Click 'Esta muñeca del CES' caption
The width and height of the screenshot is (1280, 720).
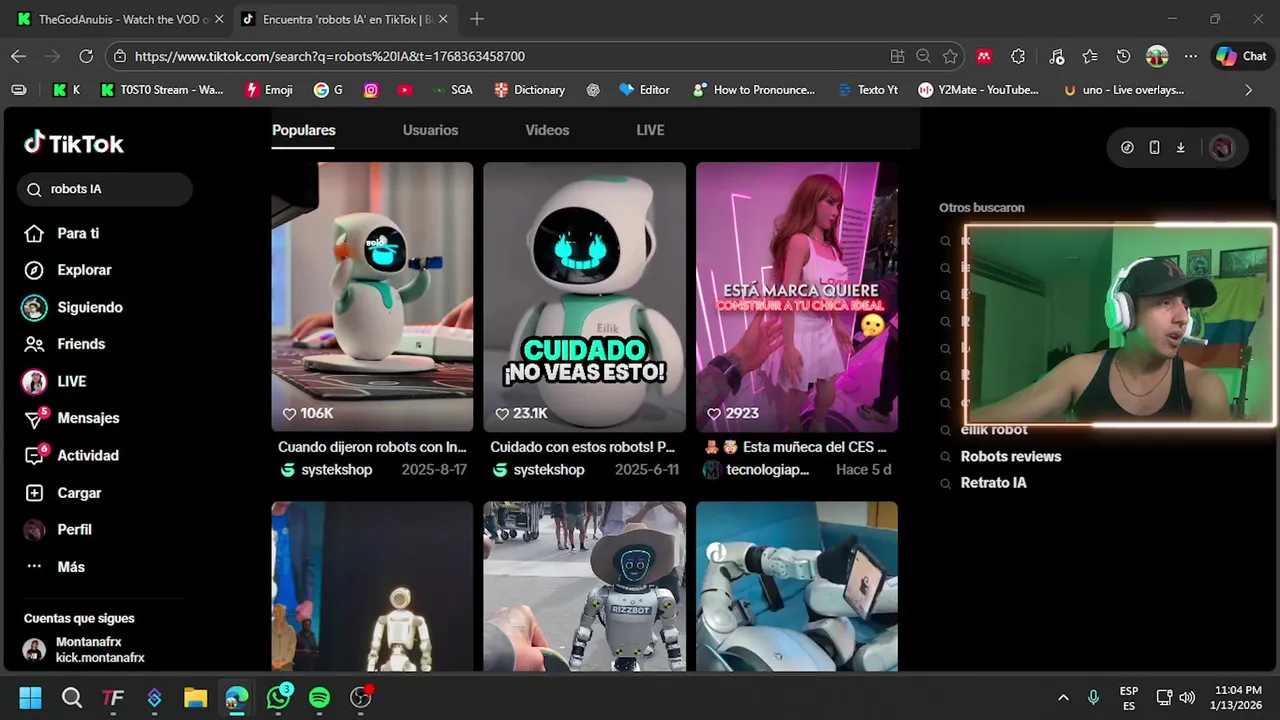click(x=795, y=447)
